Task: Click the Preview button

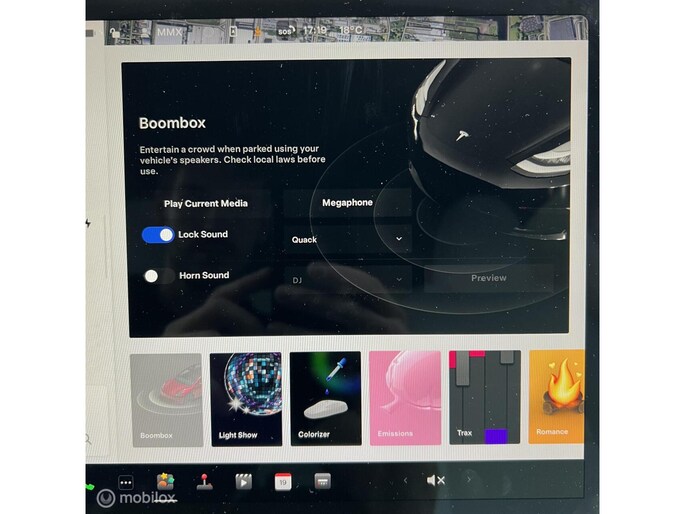Action: coord(488,278)
